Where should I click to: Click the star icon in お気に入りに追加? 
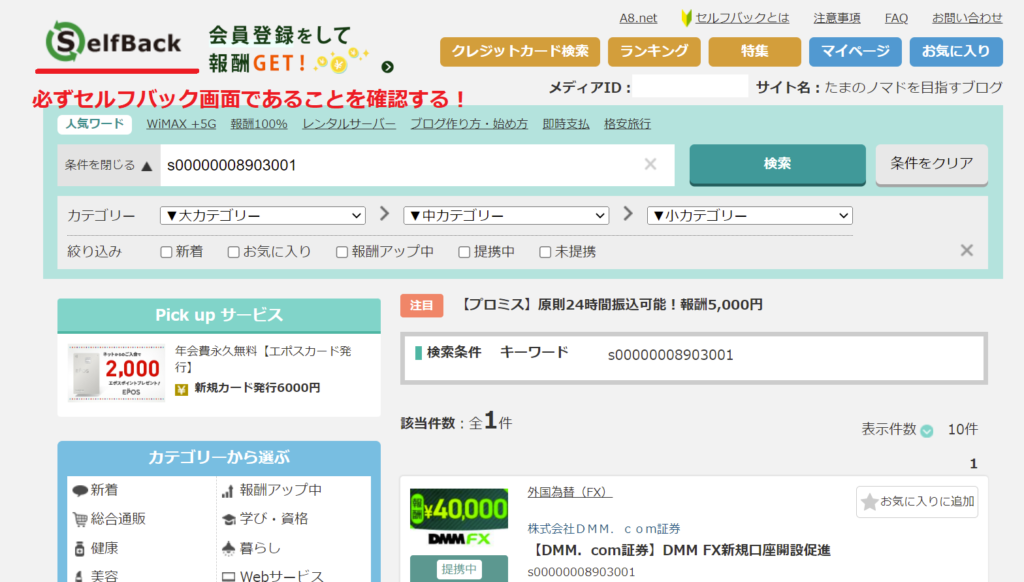tap(869, 502)
